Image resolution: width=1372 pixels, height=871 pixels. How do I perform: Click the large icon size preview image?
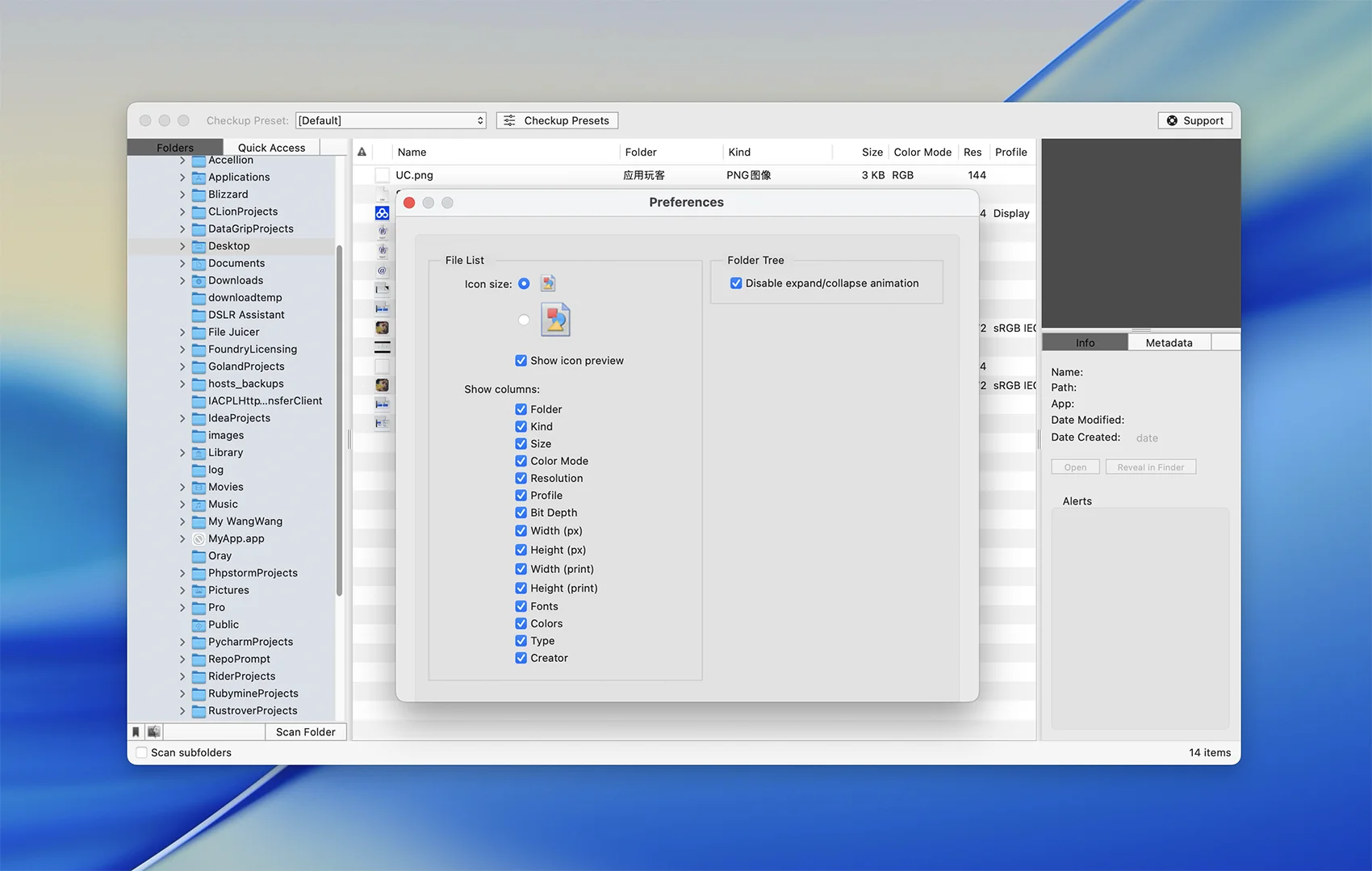point(555,320)
